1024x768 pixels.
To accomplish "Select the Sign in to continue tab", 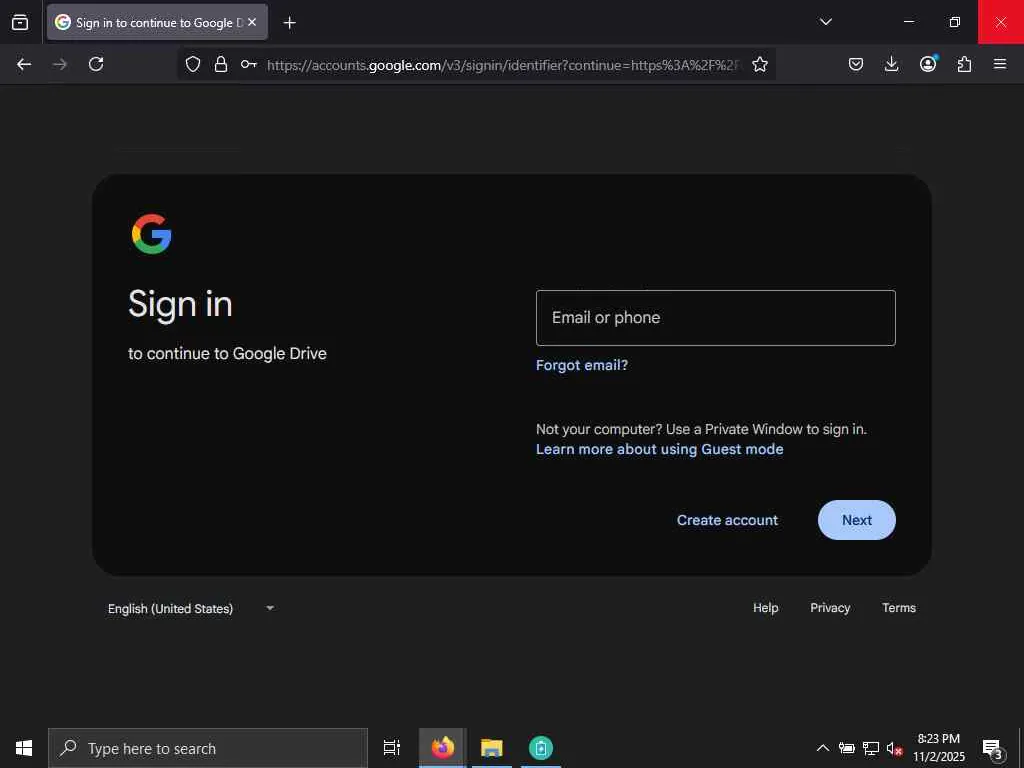I will coord(157,22).
